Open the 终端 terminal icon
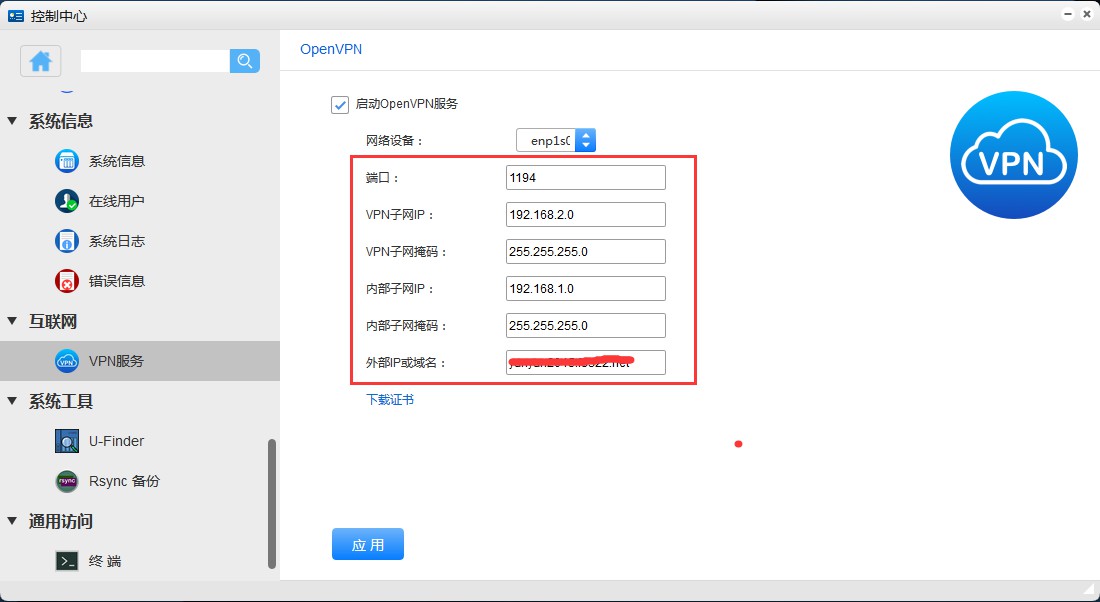 [67, 561]
